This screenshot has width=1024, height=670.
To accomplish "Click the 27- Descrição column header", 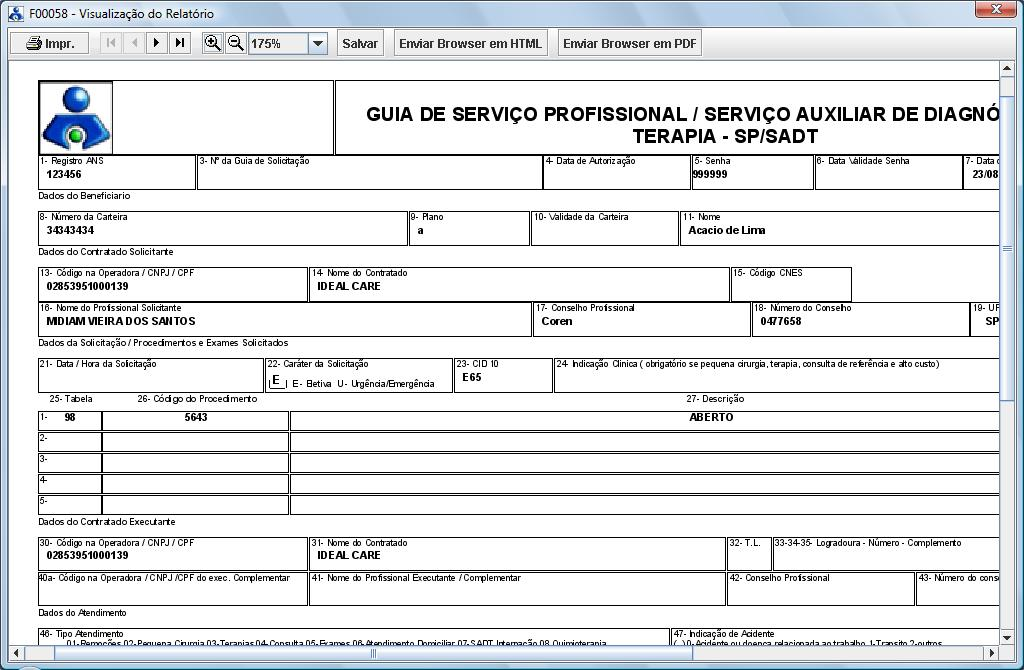I will (x=715, y=399).
